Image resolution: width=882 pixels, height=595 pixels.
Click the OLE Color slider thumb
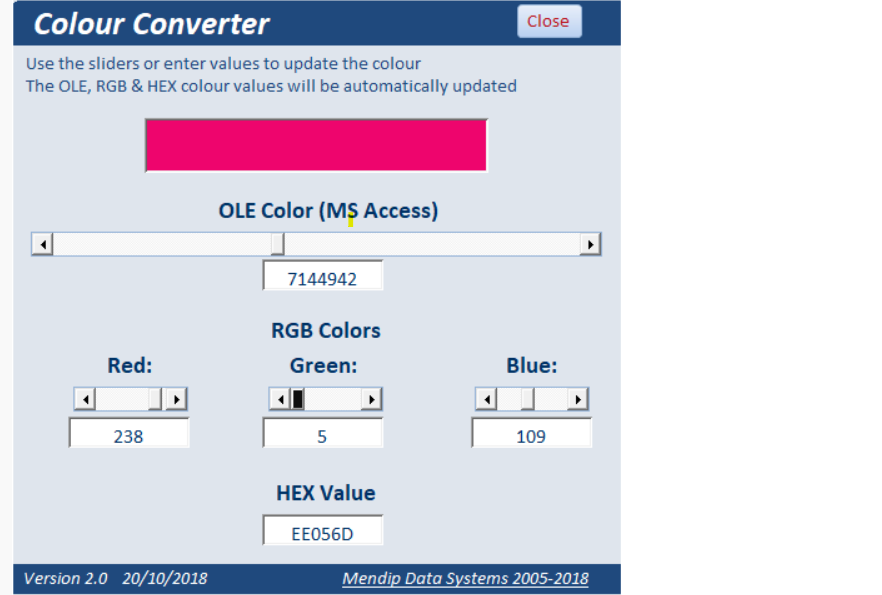pos(277,244)
